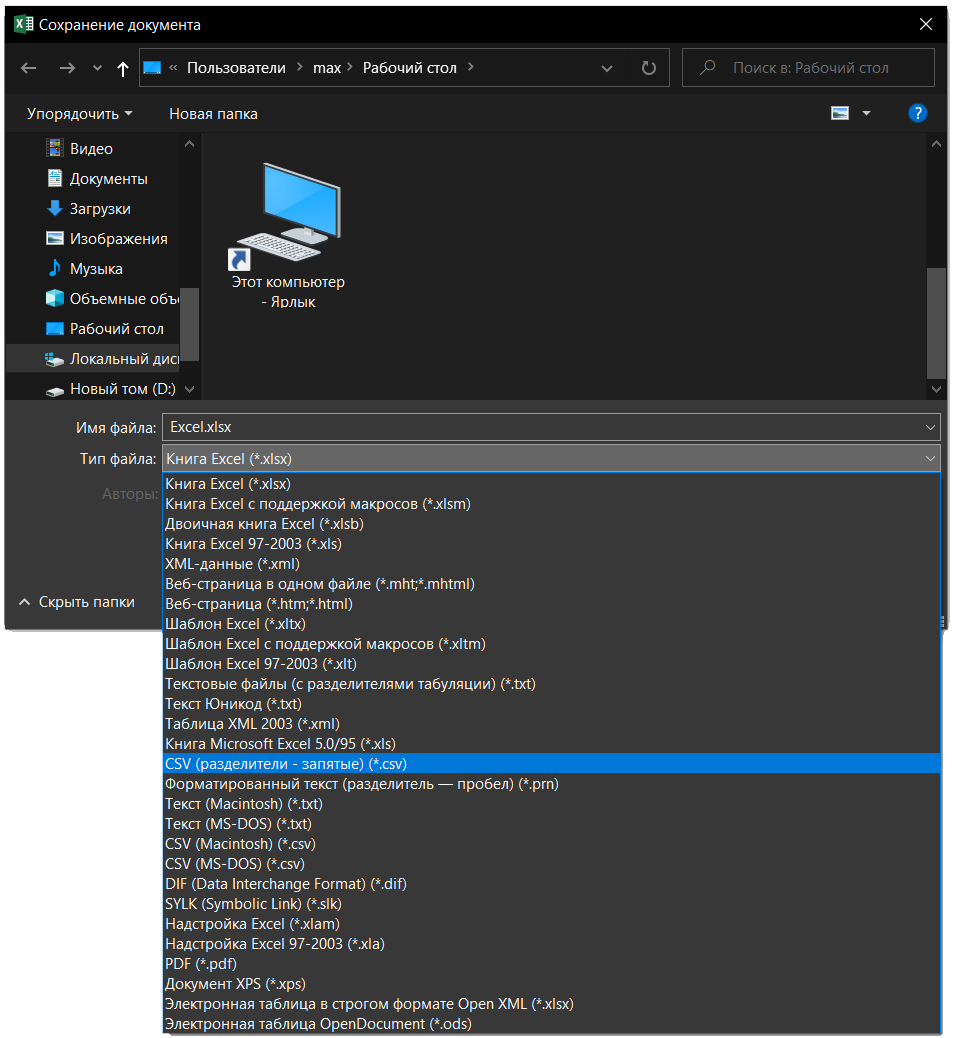This screenshot has width=954, height=1038.
Task: Open the Help question mark button
Action: (x=918, y=113)
